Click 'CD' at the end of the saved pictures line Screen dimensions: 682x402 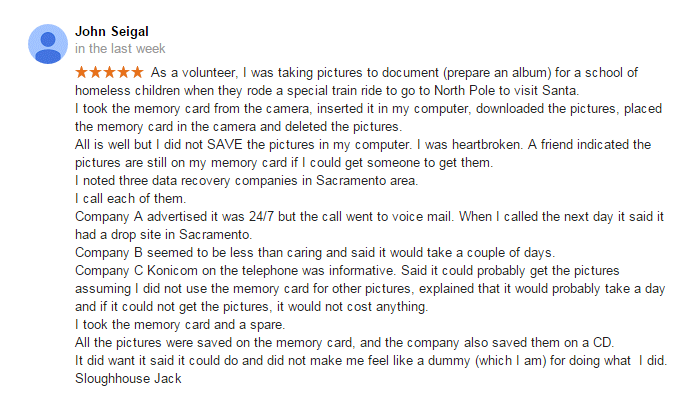click(x=603, y=343)
